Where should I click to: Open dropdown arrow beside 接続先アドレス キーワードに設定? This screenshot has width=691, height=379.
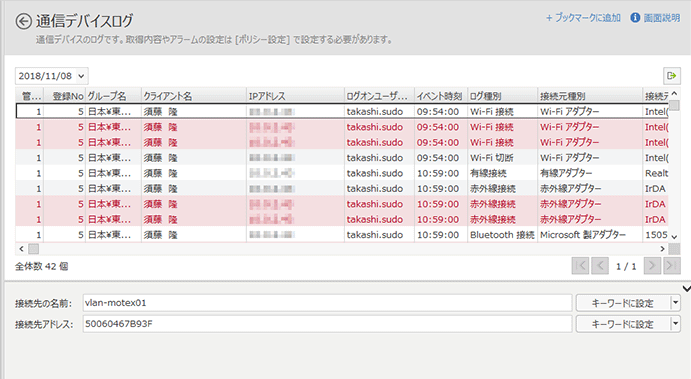675,324
